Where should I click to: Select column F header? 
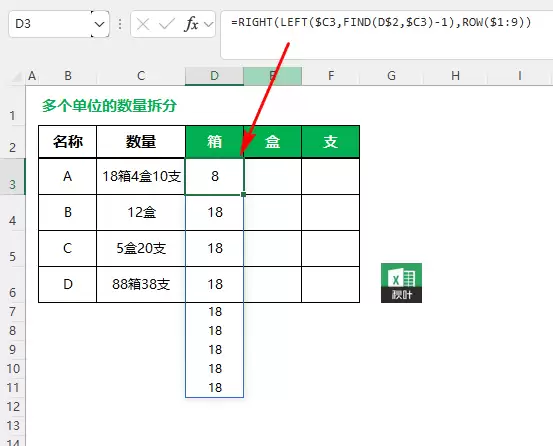[x=331, y=76]
